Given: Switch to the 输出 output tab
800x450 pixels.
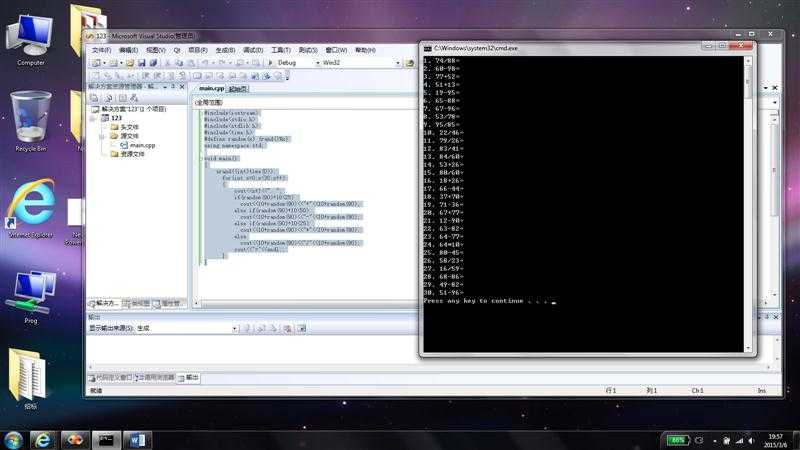Looking at the screenshot, I should pyautogui.click(x=189, y=378).
